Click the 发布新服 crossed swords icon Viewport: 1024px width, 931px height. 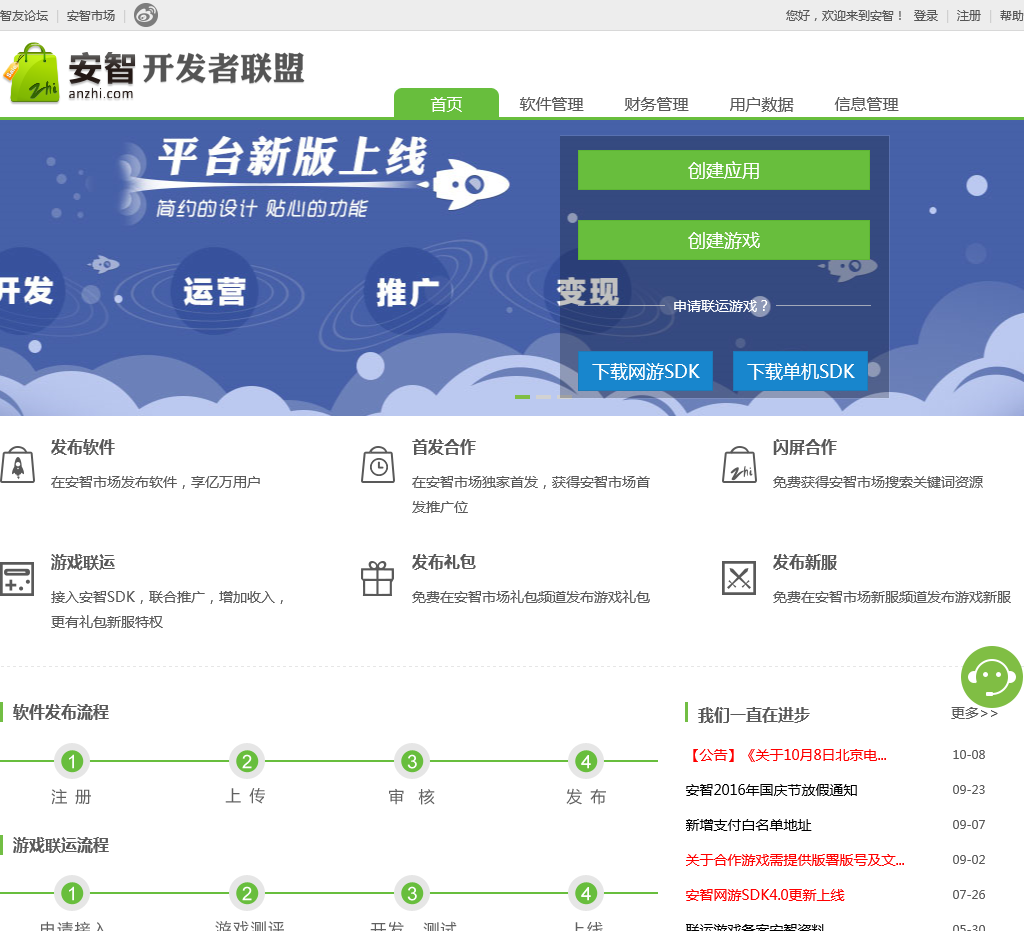tap(739, 578)
